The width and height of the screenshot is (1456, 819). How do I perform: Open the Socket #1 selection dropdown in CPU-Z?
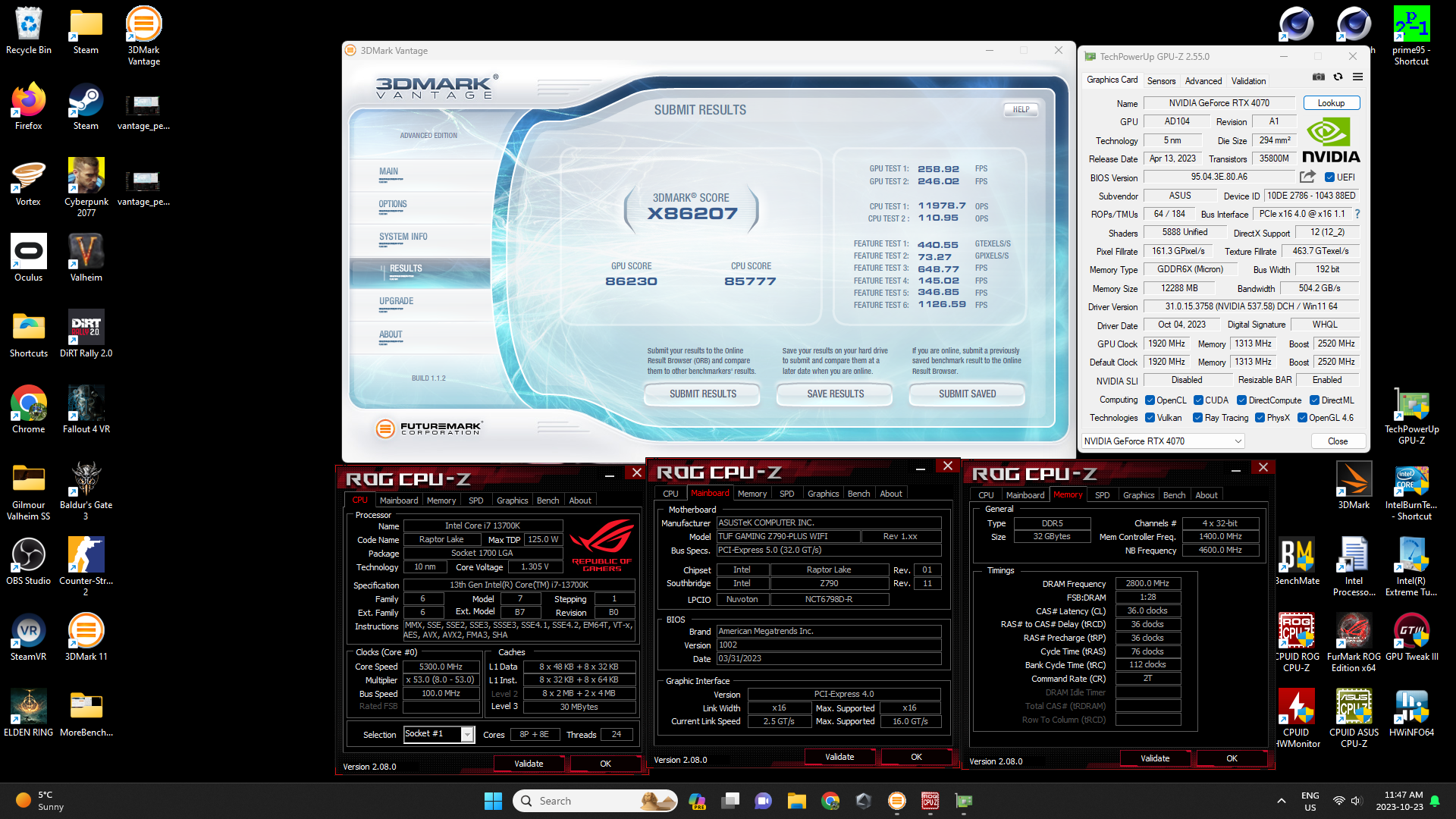[439, 734]
